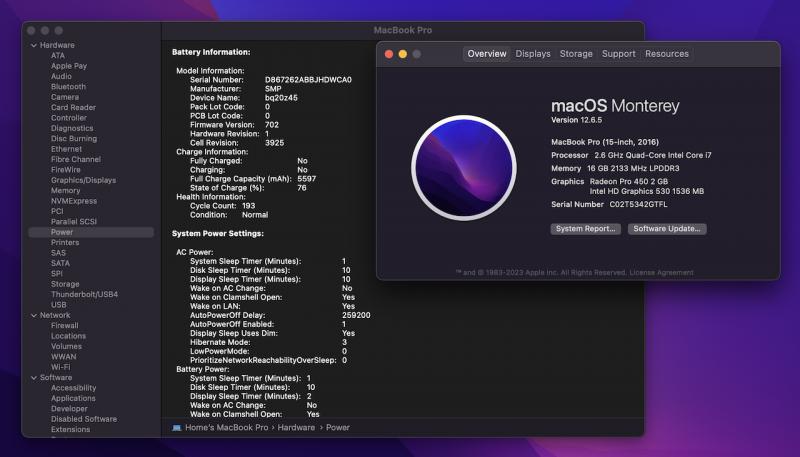Viewport: 800px width, 457px height.
Task: Select Disc Burning in the sidebar
Action: click(74, 139)
